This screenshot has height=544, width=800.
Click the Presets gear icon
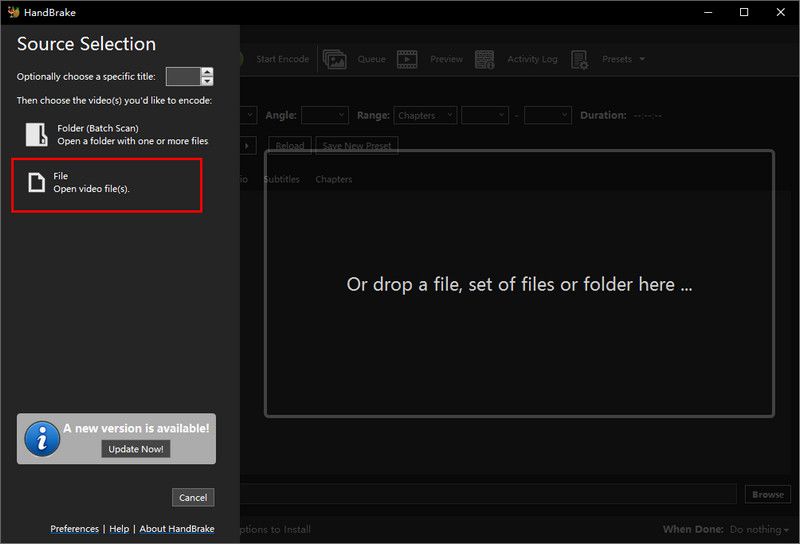coord(580,60)
